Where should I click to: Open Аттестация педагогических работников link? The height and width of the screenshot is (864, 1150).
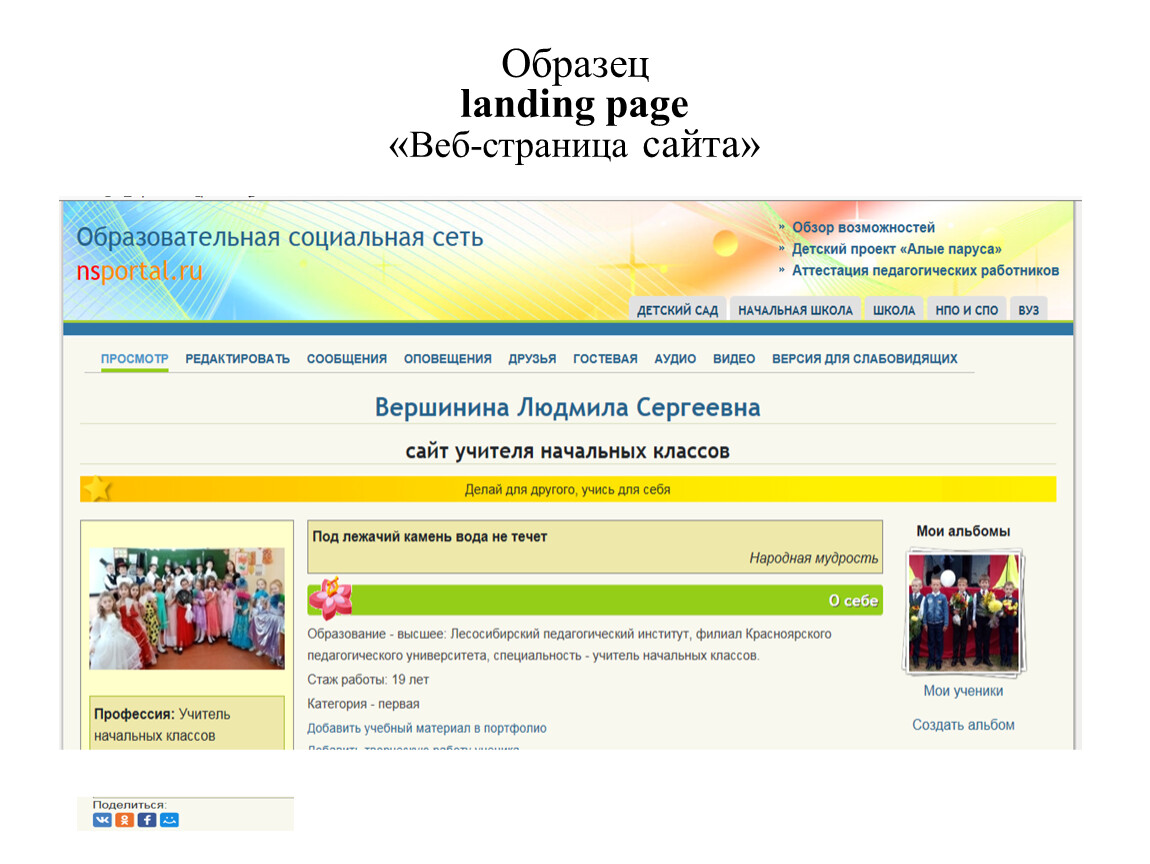point(926,270)
